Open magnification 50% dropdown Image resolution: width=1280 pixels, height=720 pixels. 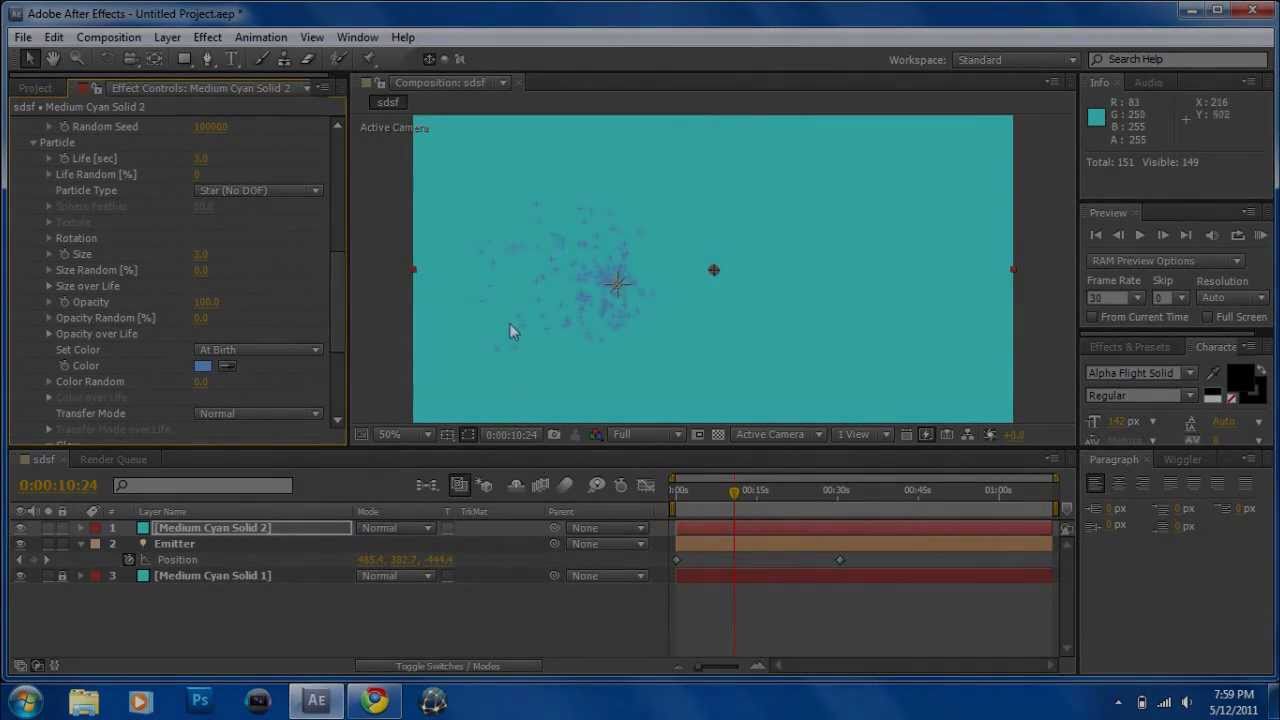point(404,435)
